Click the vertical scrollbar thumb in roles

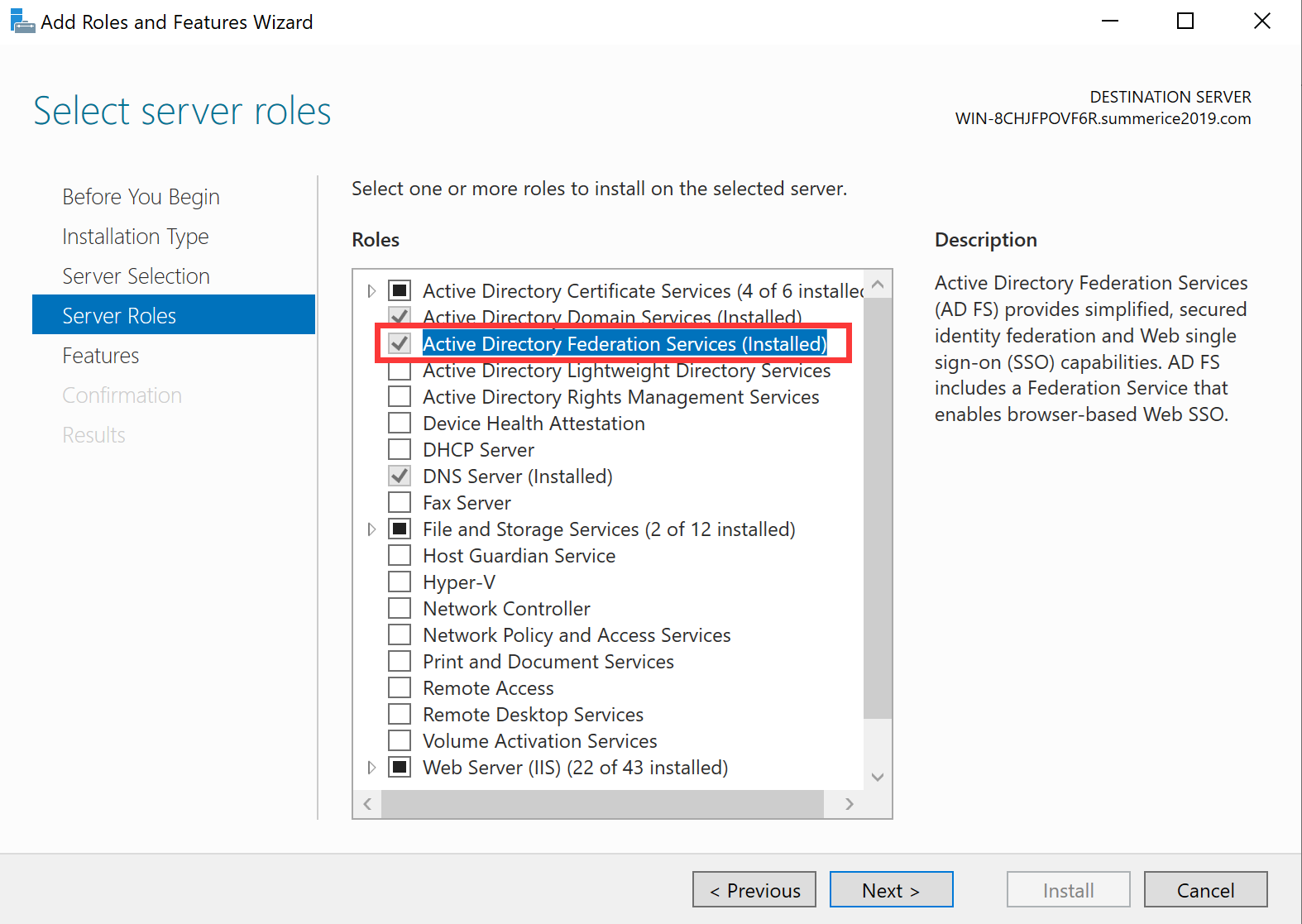click(878, 505)
